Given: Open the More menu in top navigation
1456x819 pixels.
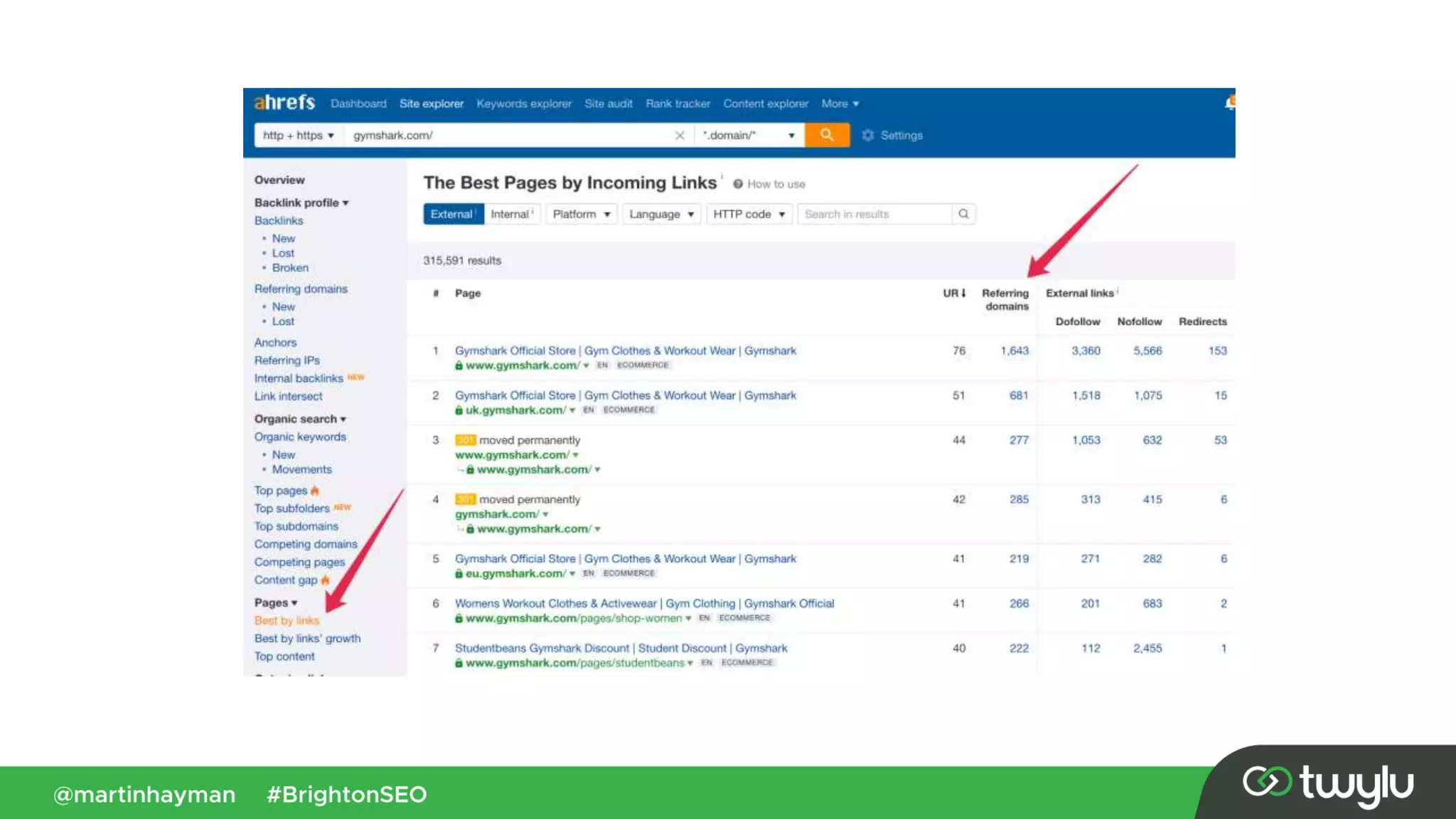Looking at the screenshot, I should tap(840, 104).
